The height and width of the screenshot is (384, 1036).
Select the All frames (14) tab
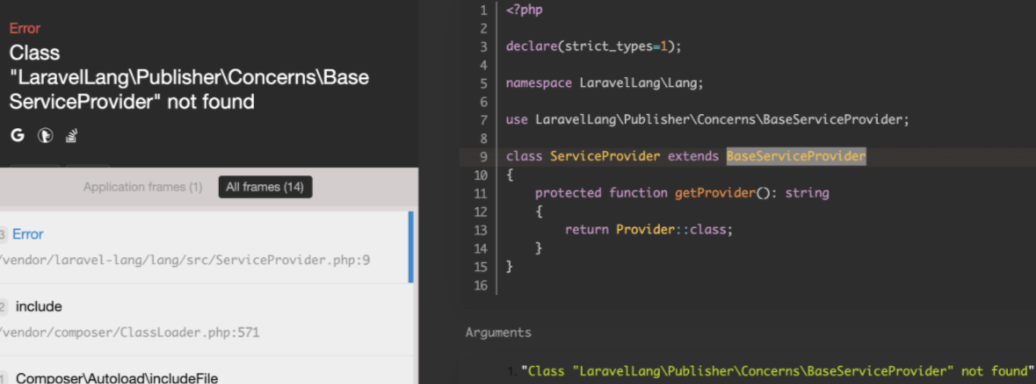tap(265, 187)
